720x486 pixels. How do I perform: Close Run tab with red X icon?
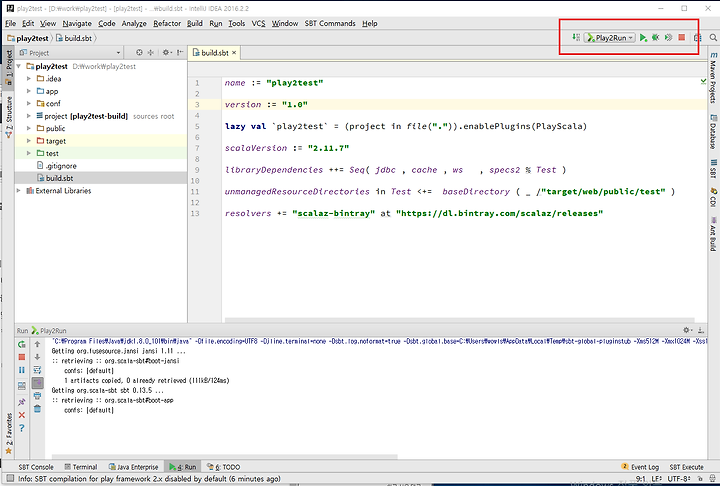coord(22,415)
